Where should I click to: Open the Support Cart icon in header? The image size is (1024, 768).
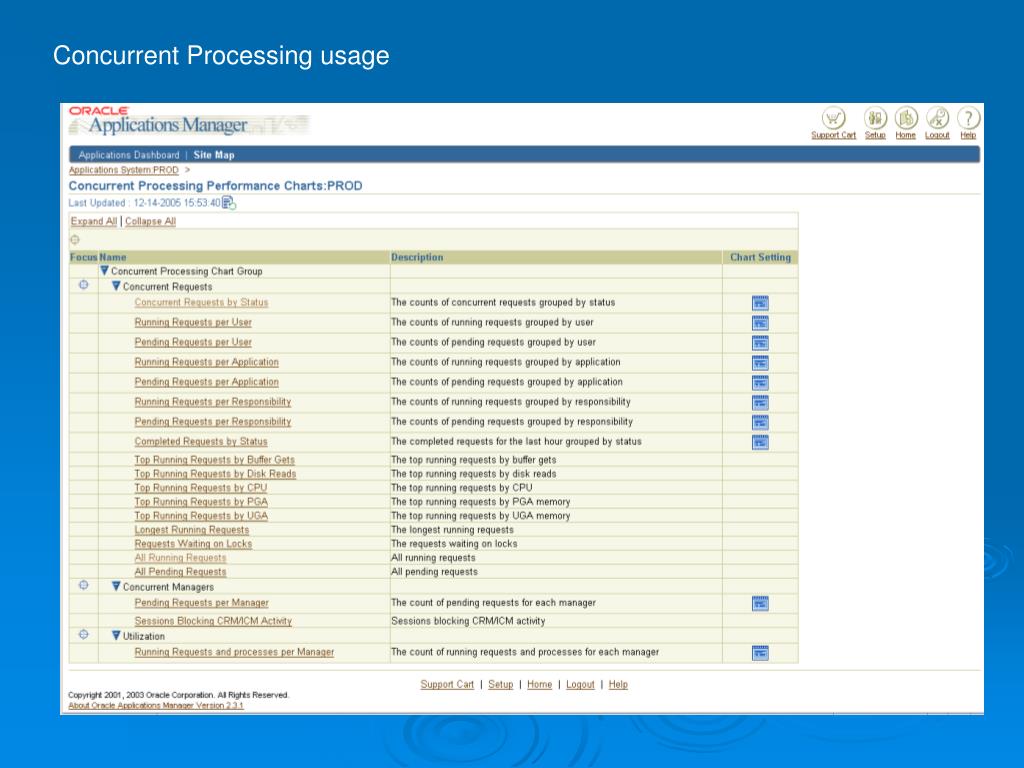(x=833, y=118)
